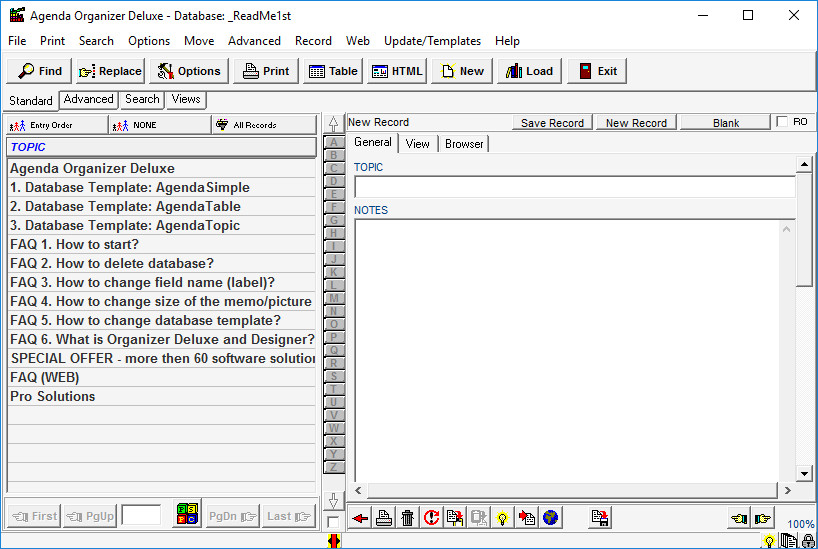Screen dimensions: 818x549
Task: Click the copy record icon with red arrow
Action: 455,518
